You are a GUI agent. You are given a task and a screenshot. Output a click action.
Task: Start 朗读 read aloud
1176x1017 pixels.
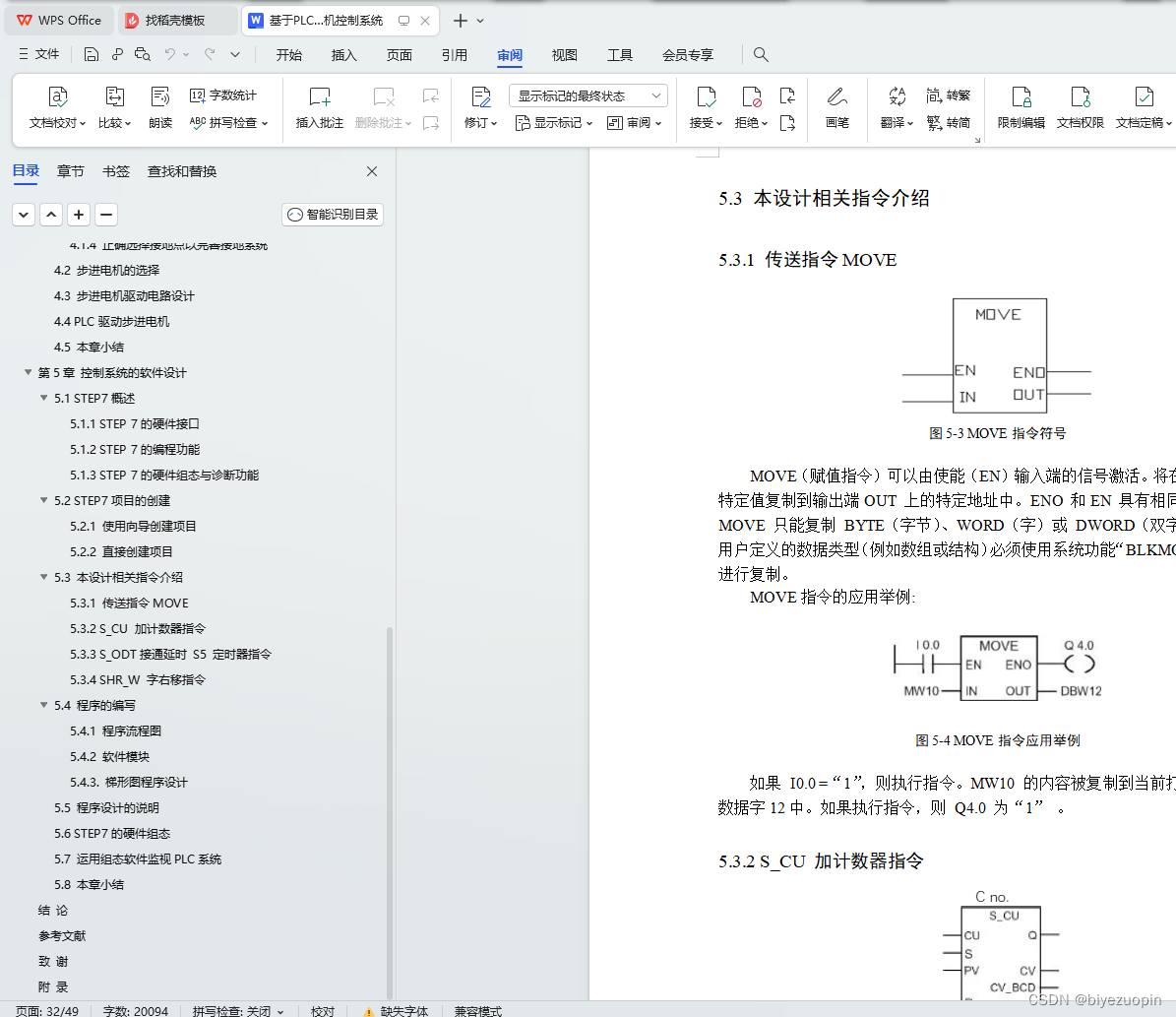click(160, 107)
